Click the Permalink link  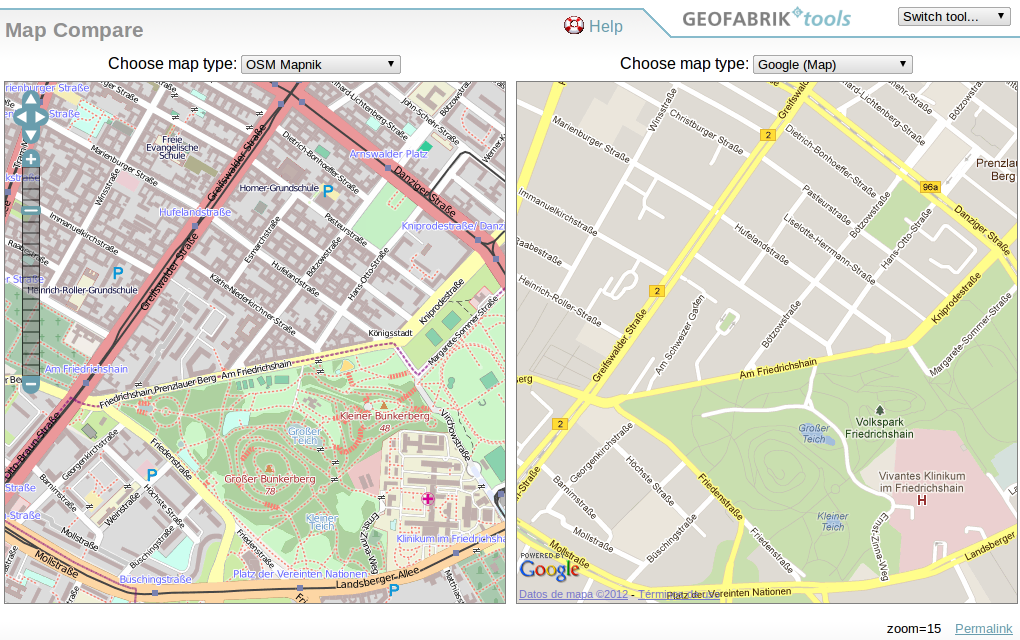pos(983,628)
